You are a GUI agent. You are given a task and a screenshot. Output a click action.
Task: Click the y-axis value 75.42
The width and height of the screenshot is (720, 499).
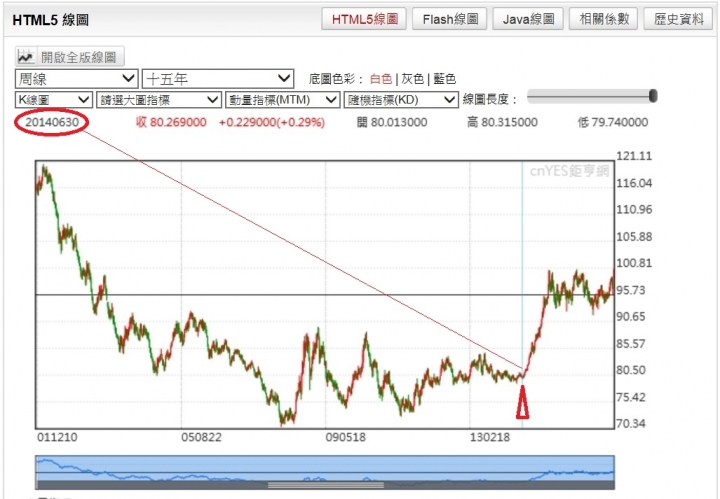click(631, 397)
